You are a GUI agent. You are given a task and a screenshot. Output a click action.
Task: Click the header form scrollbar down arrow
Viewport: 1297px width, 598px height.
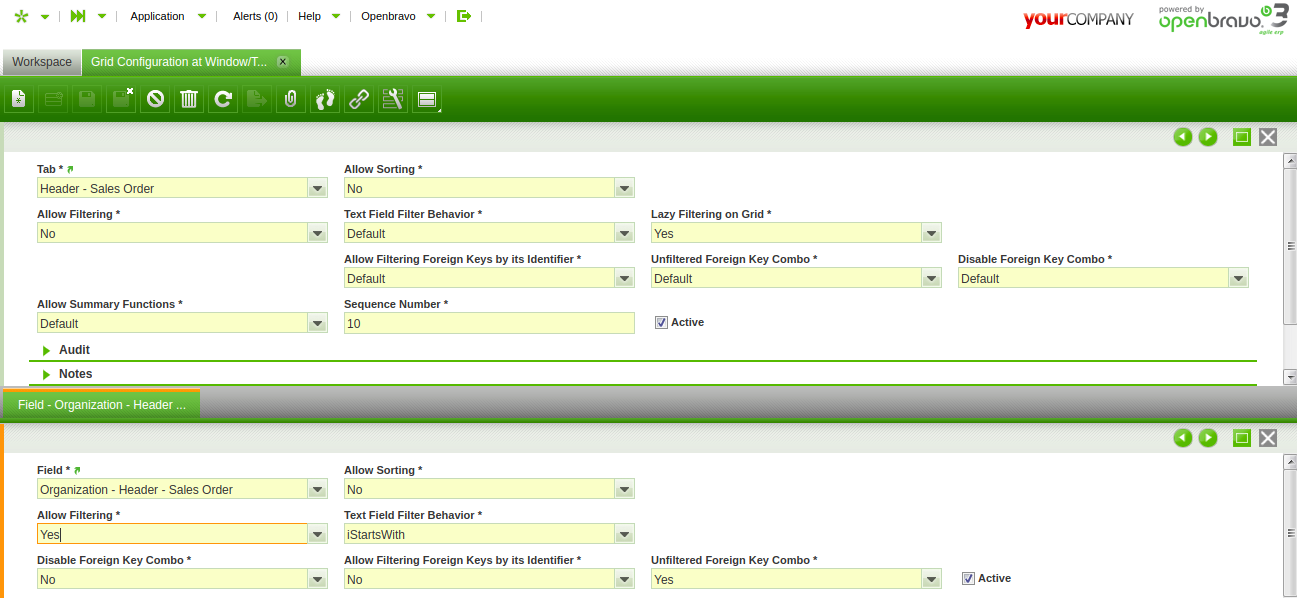[1290, 377]
